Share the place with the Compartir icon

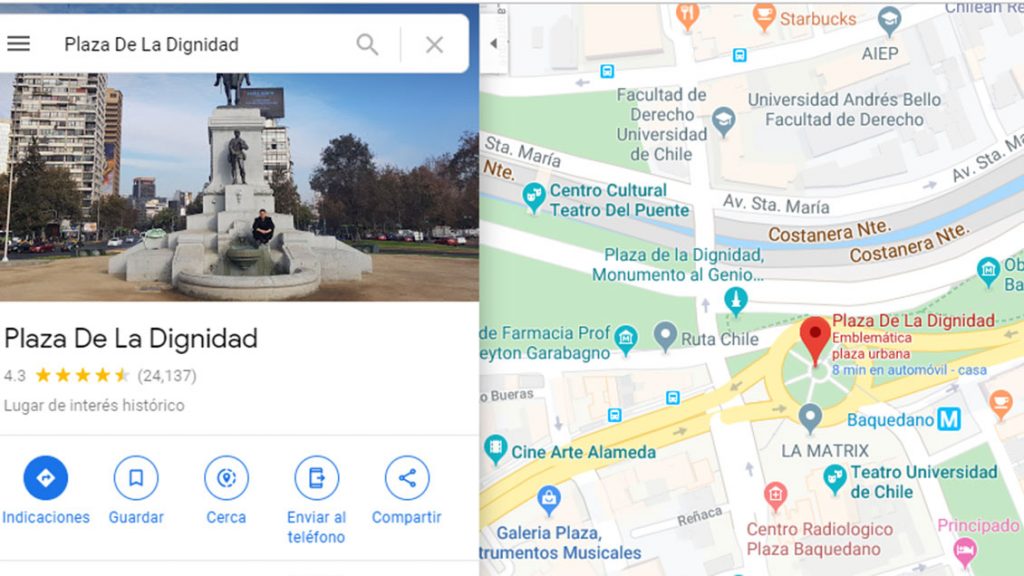click(x=407, y=478)
